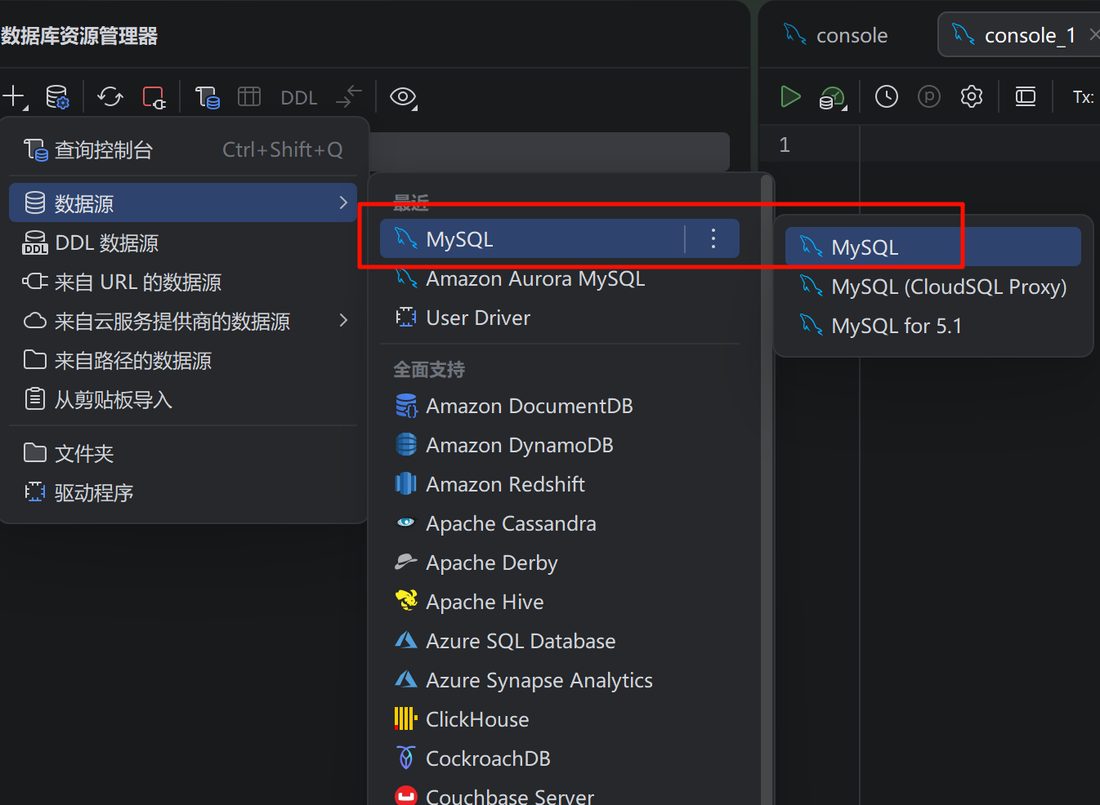
Task: Select Apache Cassandra
Action: (x=559, y=524)
